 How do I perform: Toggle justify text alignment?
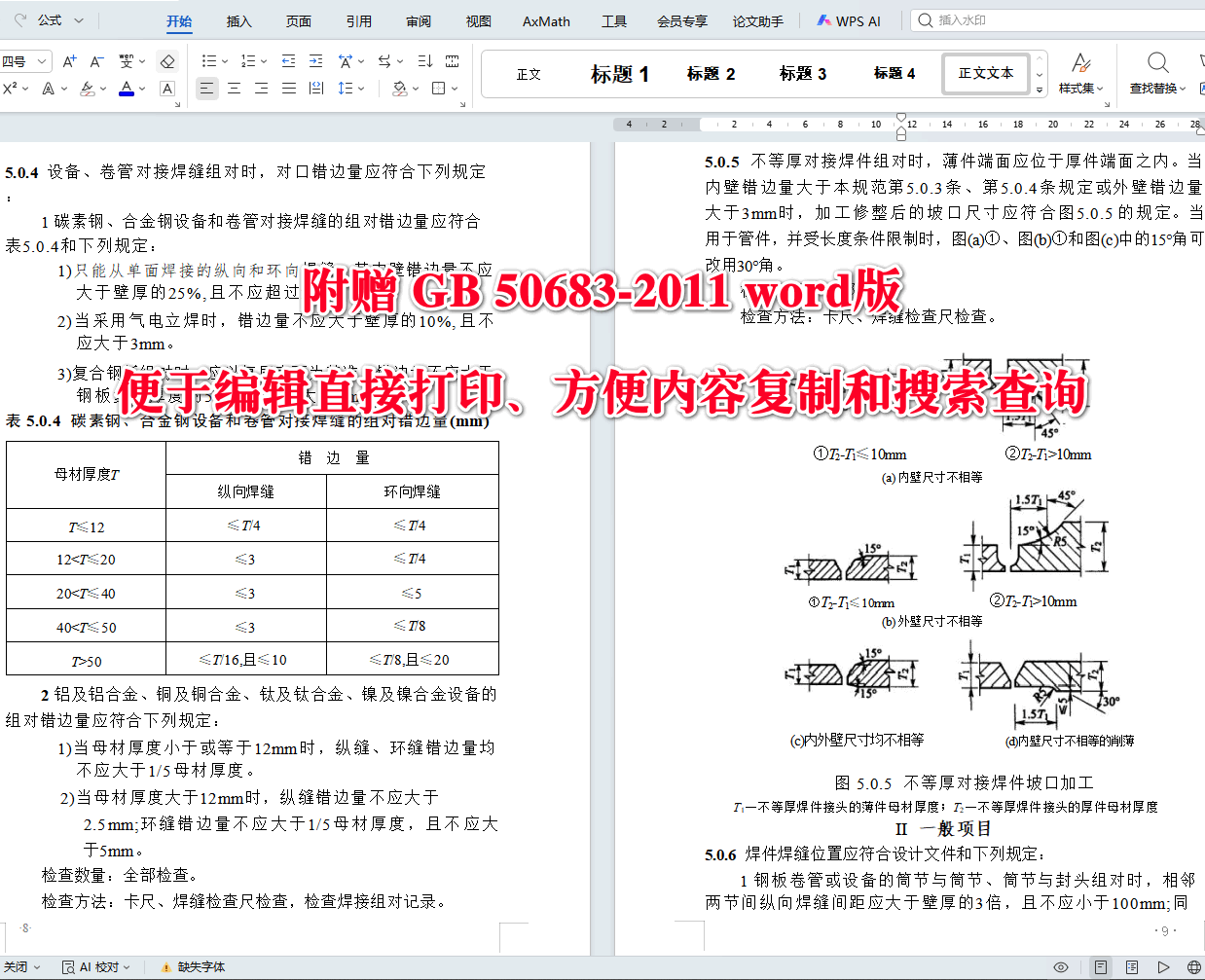click(x=288, y=89)
